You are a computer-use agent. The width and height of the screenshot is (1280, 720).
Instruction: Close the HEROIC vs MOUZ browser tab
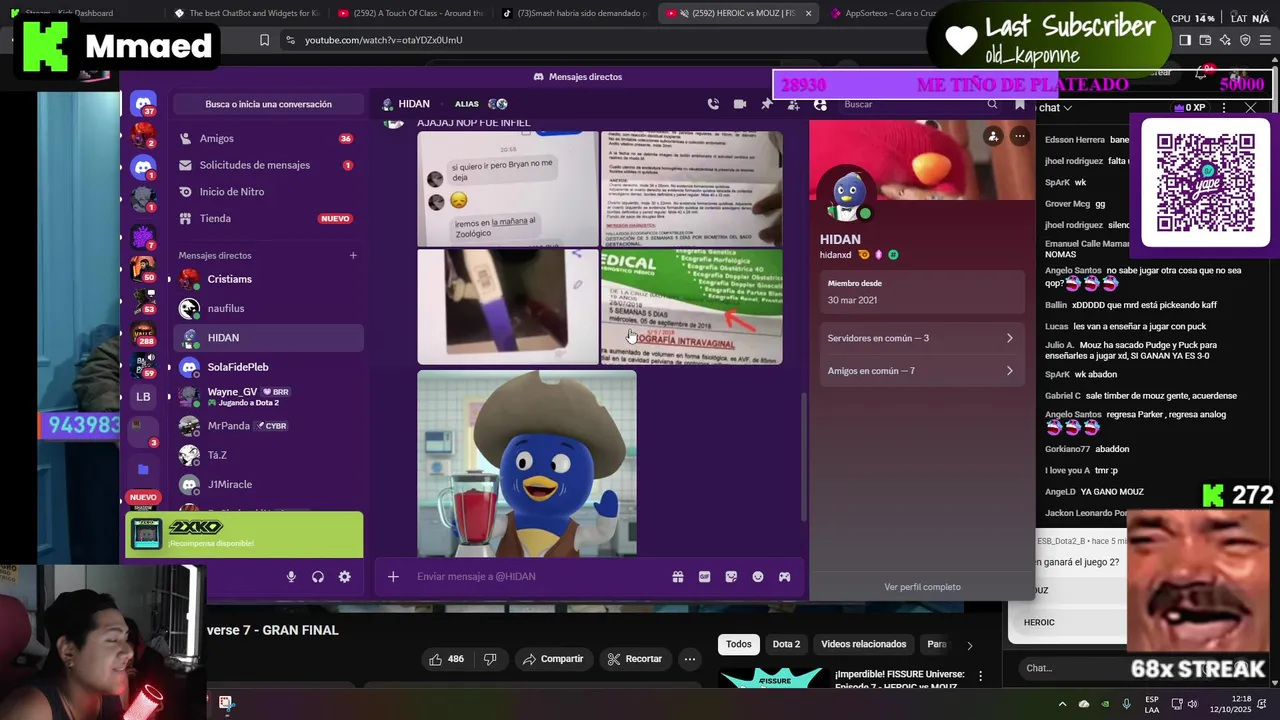(x=808, y=13)
